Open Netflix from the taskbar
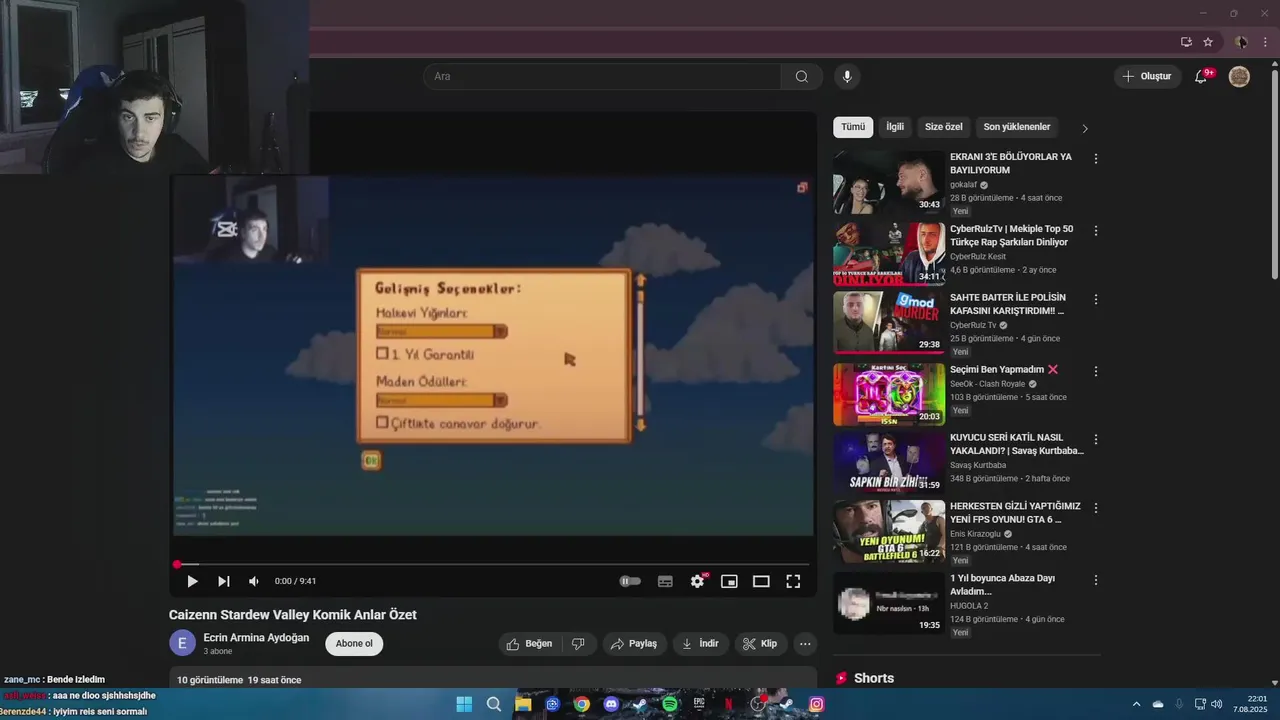 [729, 704]
